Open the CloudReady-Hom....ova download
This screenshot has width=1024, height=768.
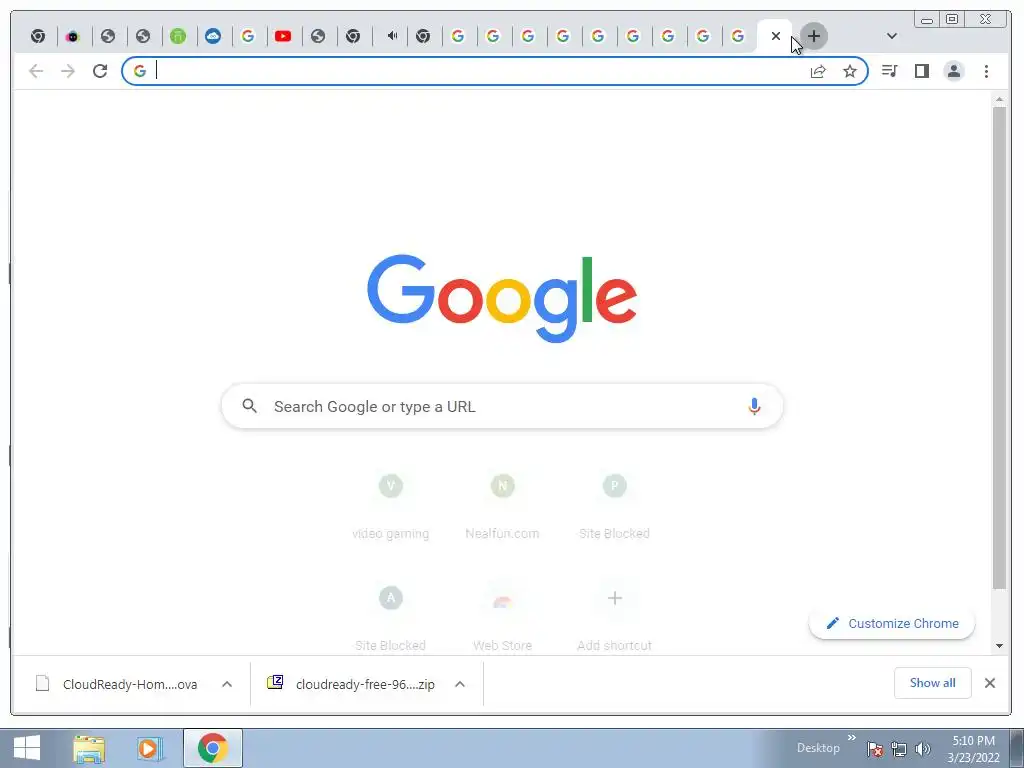coord(118,684)
